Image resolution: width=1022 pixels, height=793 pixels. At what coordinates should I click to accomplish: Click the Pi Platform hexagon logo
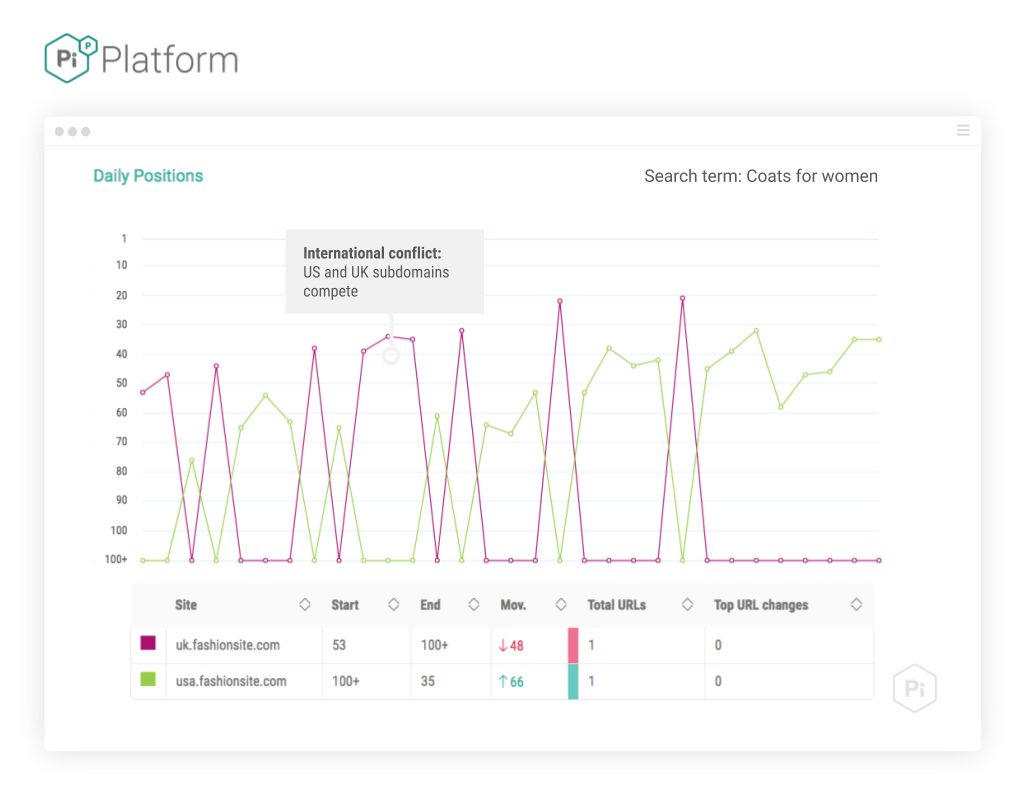click(71, 58)
